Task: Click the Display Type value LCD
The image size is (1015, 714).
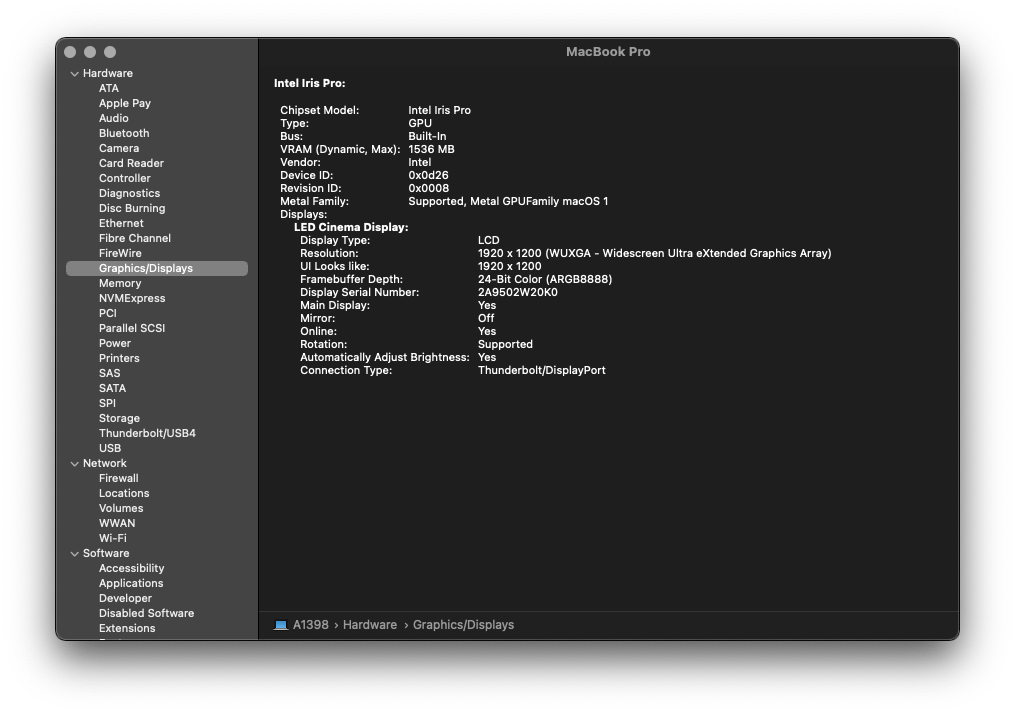Action: [x=488, y=240]
